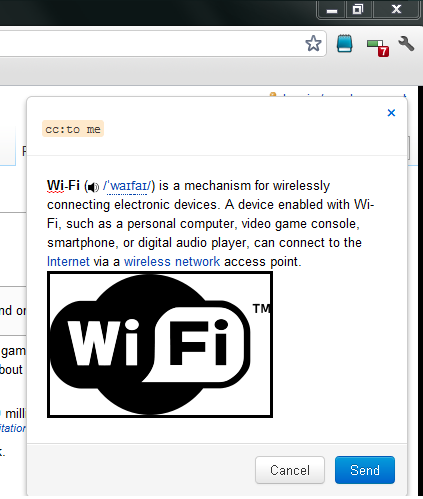Open the /ˈwaɪfaɪ/ pronunciation link
Image resolution: width=423 pixels, height=499 pixels.
[127, 186]
